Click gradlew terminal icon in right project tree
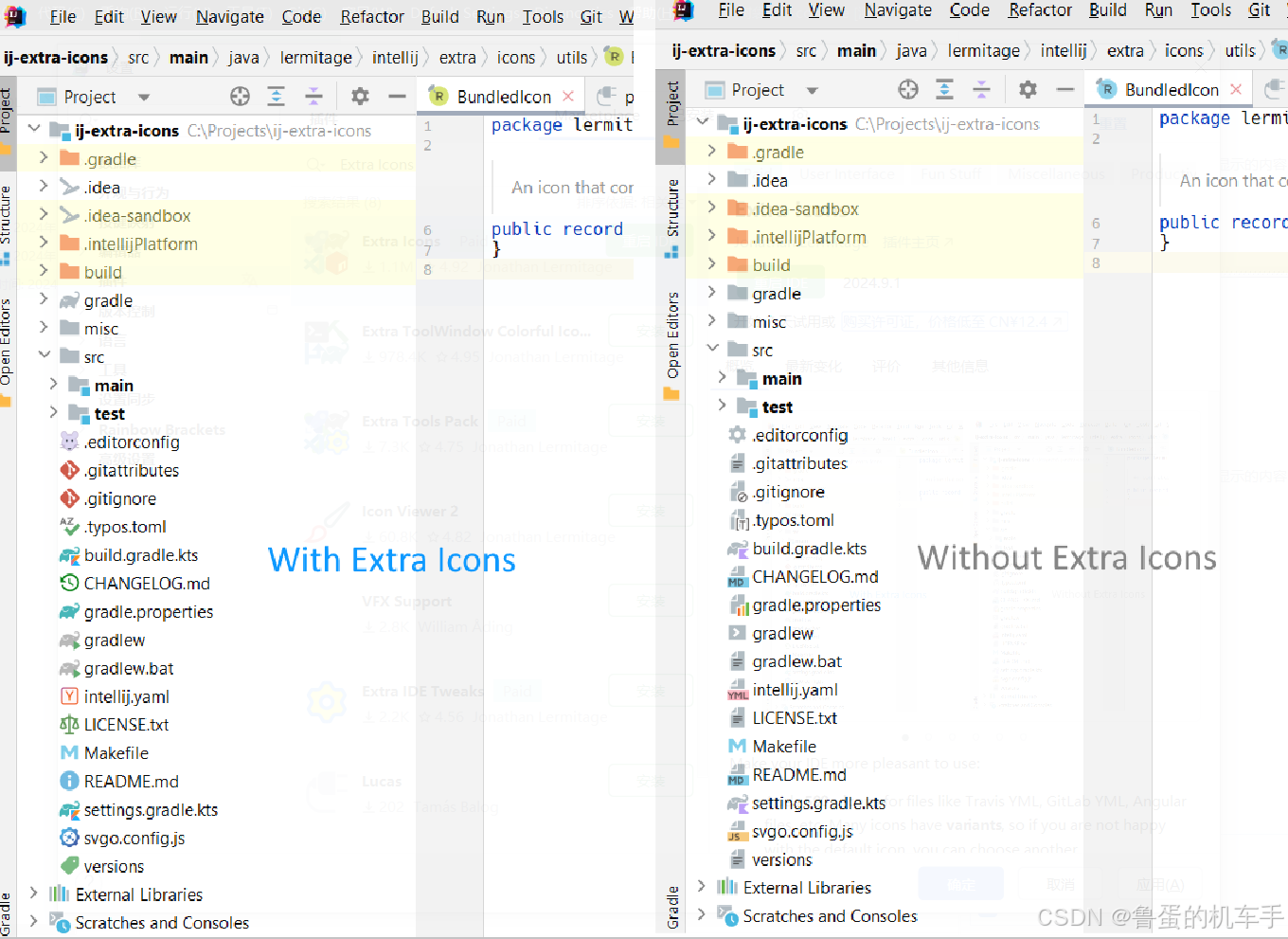This screenshot has width=1288, height=939. click(738, 633)
